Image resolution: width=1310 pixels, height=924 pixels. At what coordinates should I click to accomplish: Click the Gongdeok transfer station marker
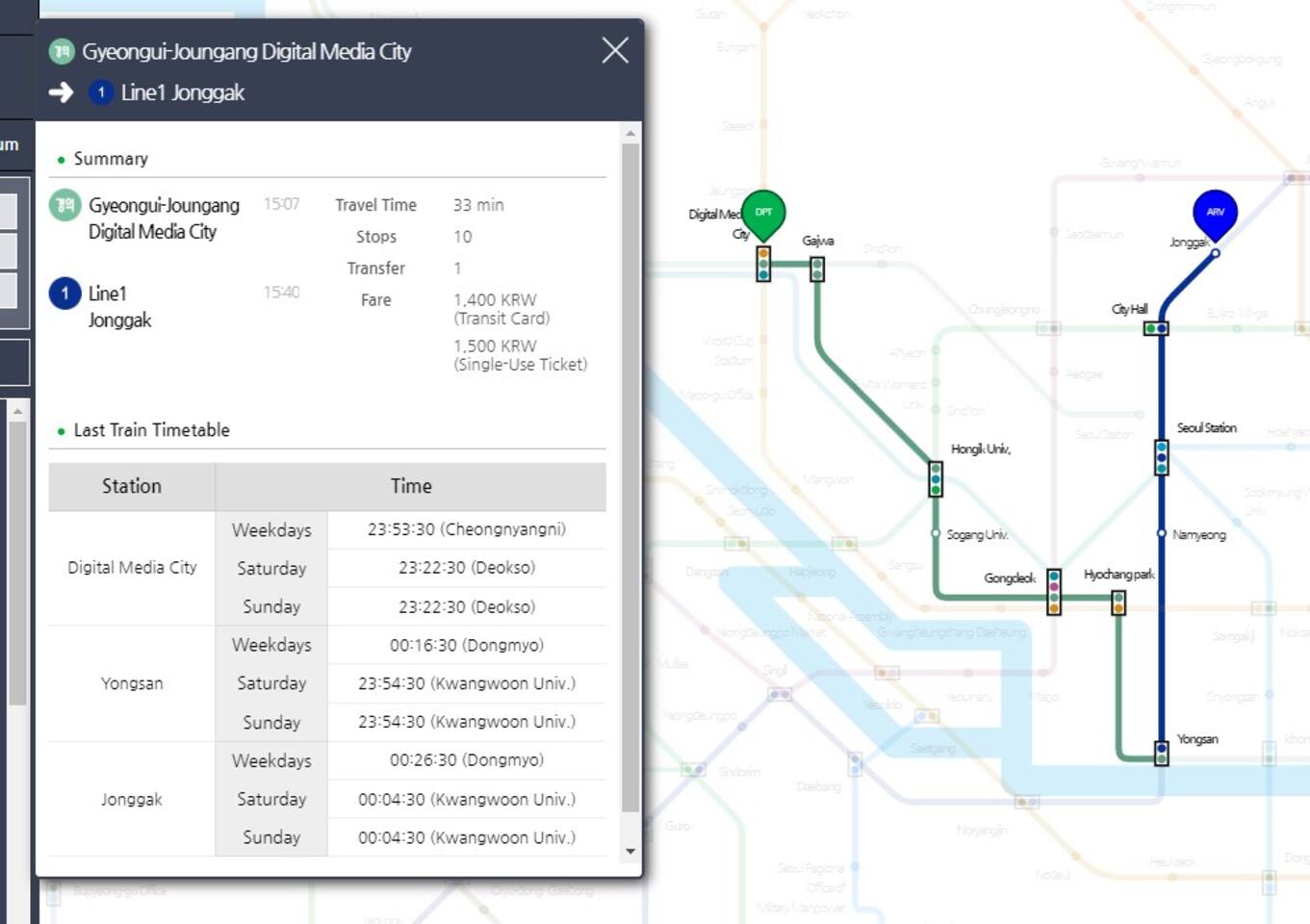tap(1054, 592)
